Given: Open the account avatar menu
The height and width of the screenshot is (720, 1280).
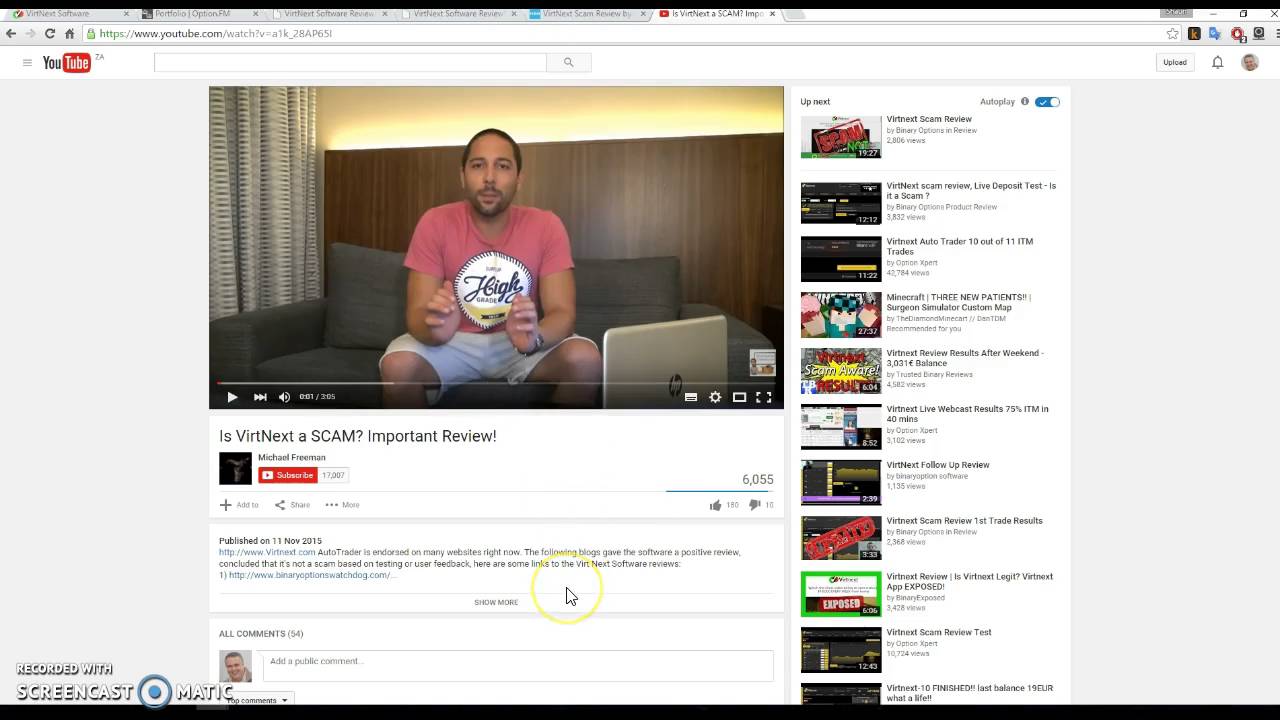Looking at the screenshot, I should (1250, 62).
